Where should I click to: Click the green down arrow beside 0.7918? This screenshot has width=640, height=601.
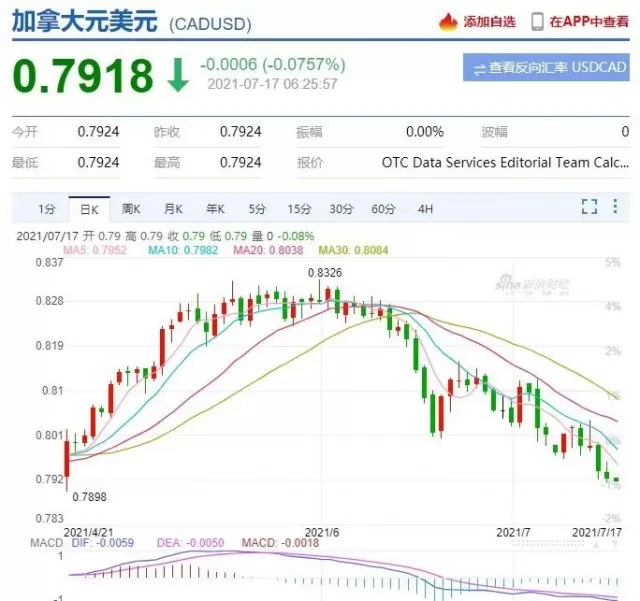(x=178, y=75)
